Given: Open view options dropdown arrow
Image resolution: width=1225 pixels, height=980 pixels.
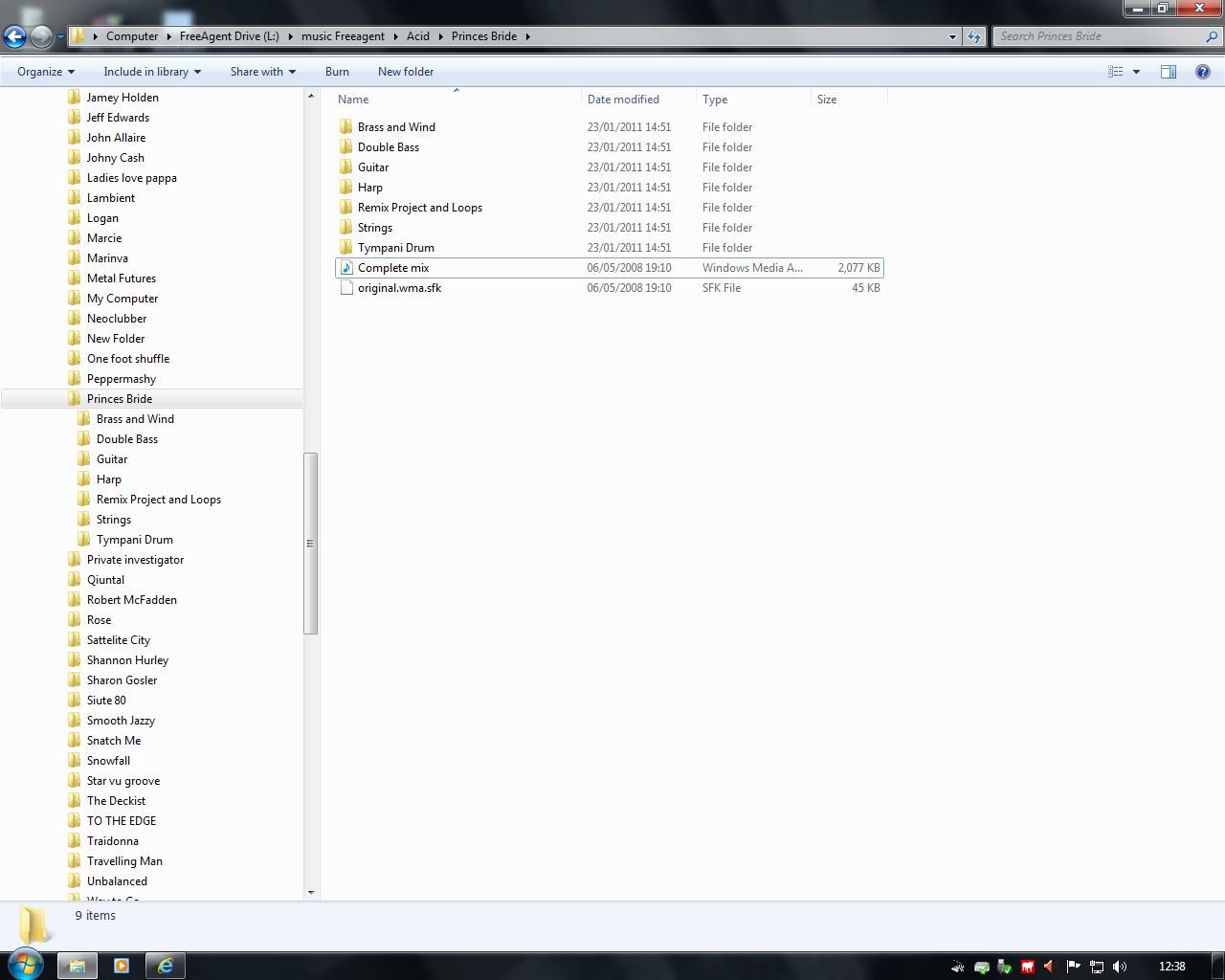Looking at the screenshot, I should click(1137, 72).
